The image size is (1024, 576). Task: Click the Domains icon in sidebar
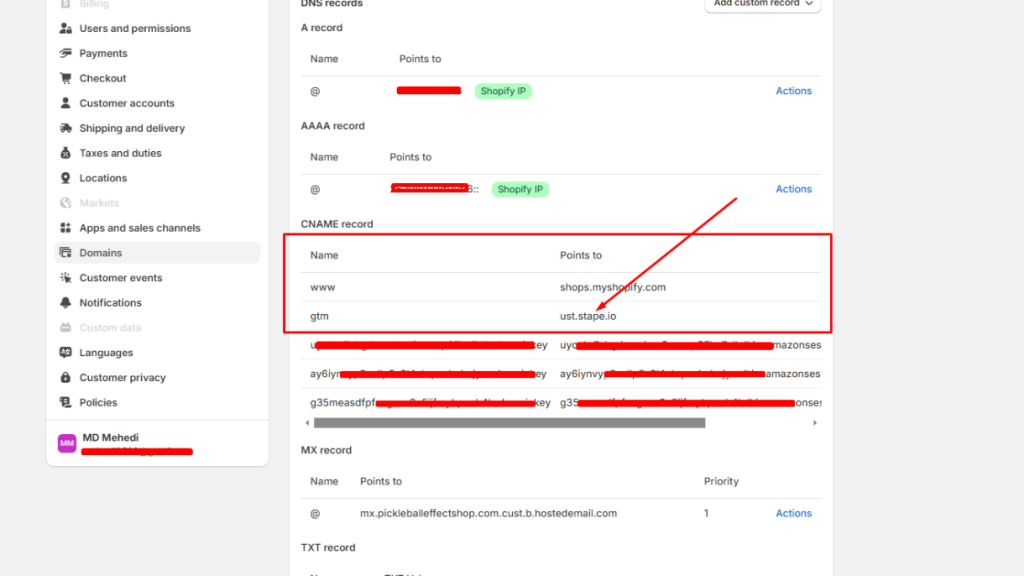coord(65,253)
